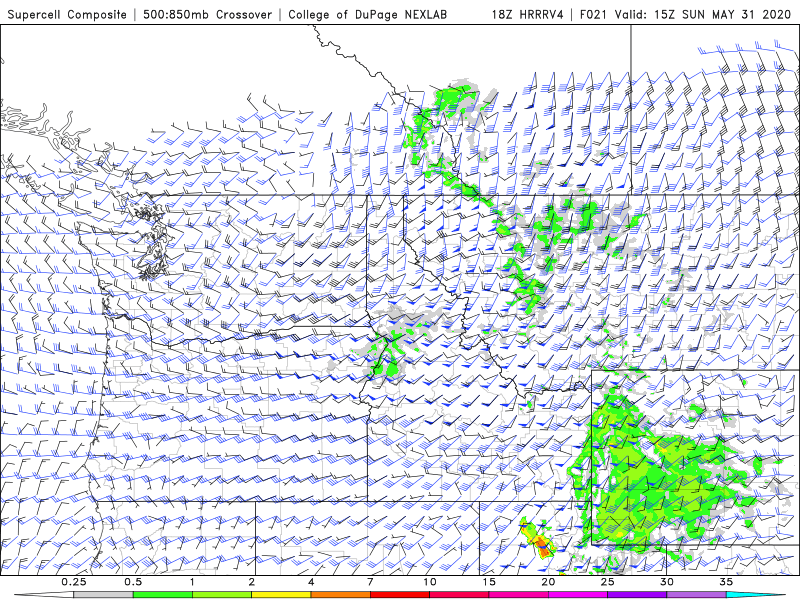The image size is (800, 600).
Task: Click the crimson 10–15 color bar segment
Action: pos(459,595)
